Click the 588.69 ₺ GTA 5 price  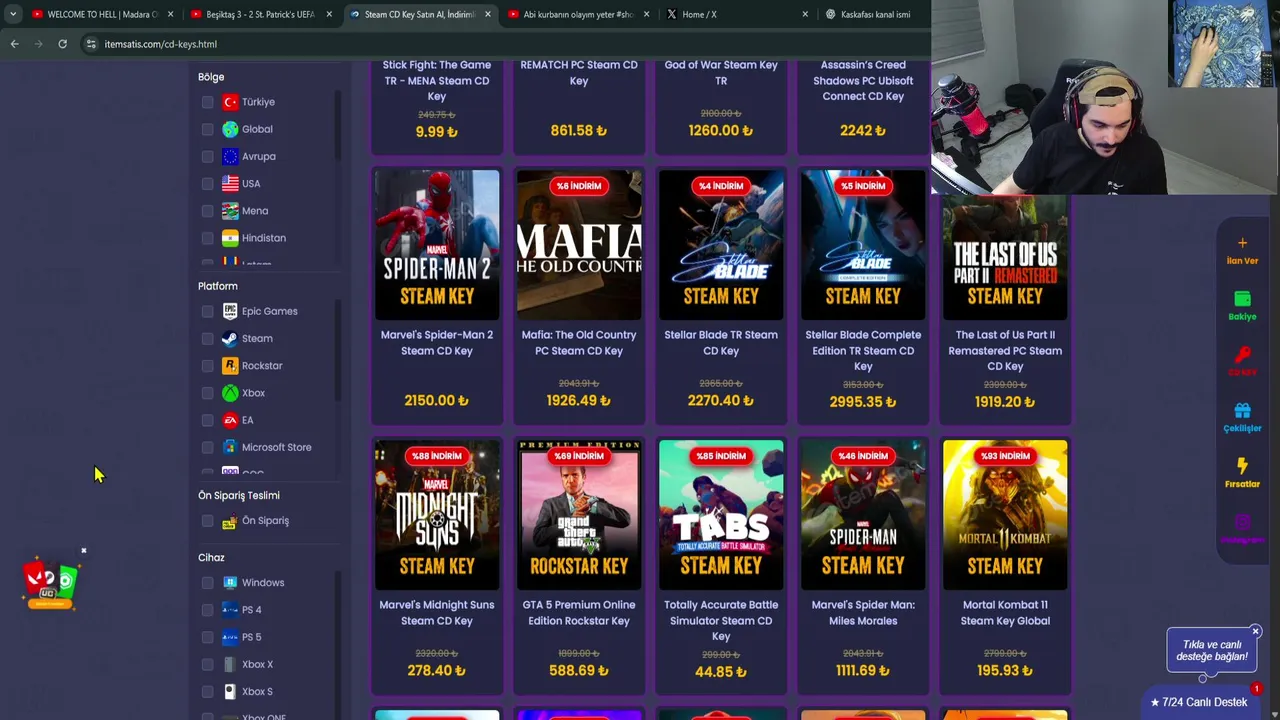[579, 671]
